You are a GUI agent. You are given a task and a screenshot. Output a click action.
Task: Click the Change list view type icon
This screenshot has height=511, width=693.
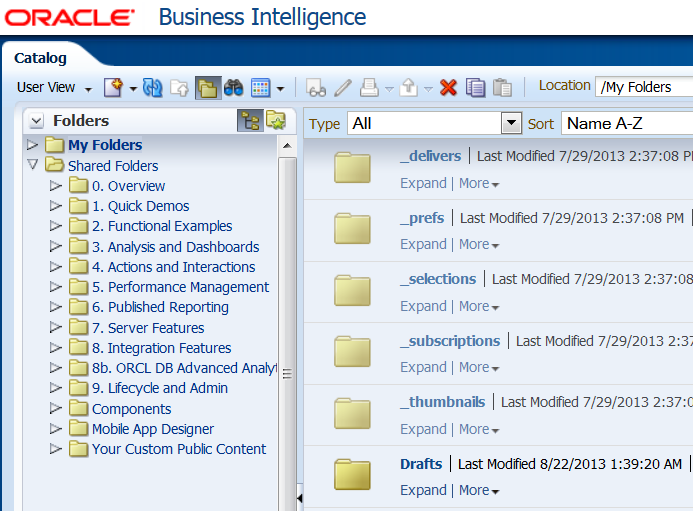pos(260,88)
